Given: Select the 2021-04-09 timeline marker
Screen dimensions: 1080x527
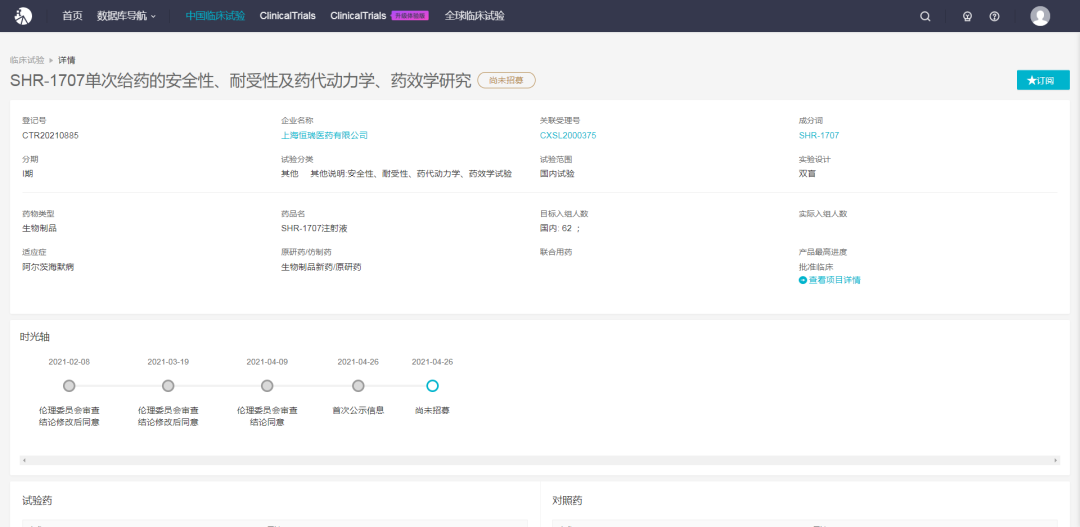Looking at the screenshot, I should tap(267, 386).
